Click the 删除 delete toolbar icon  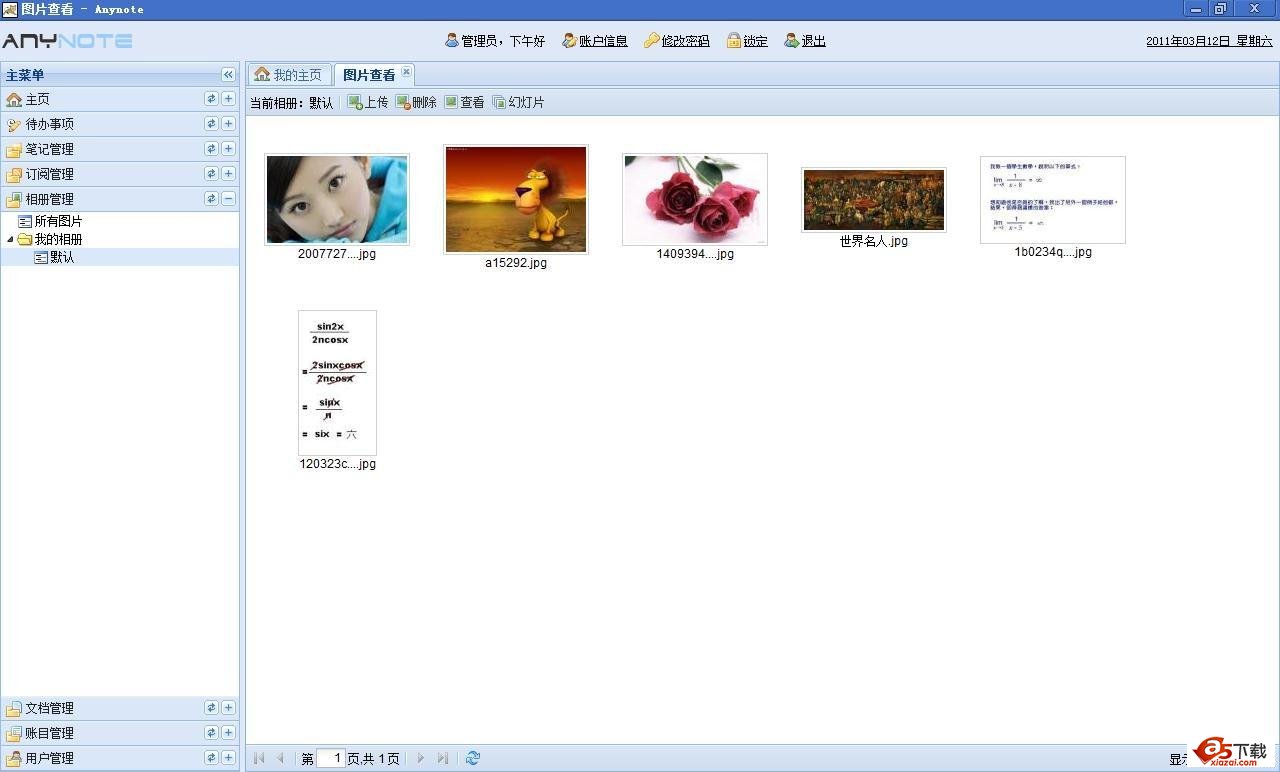[x=403, y=103]
